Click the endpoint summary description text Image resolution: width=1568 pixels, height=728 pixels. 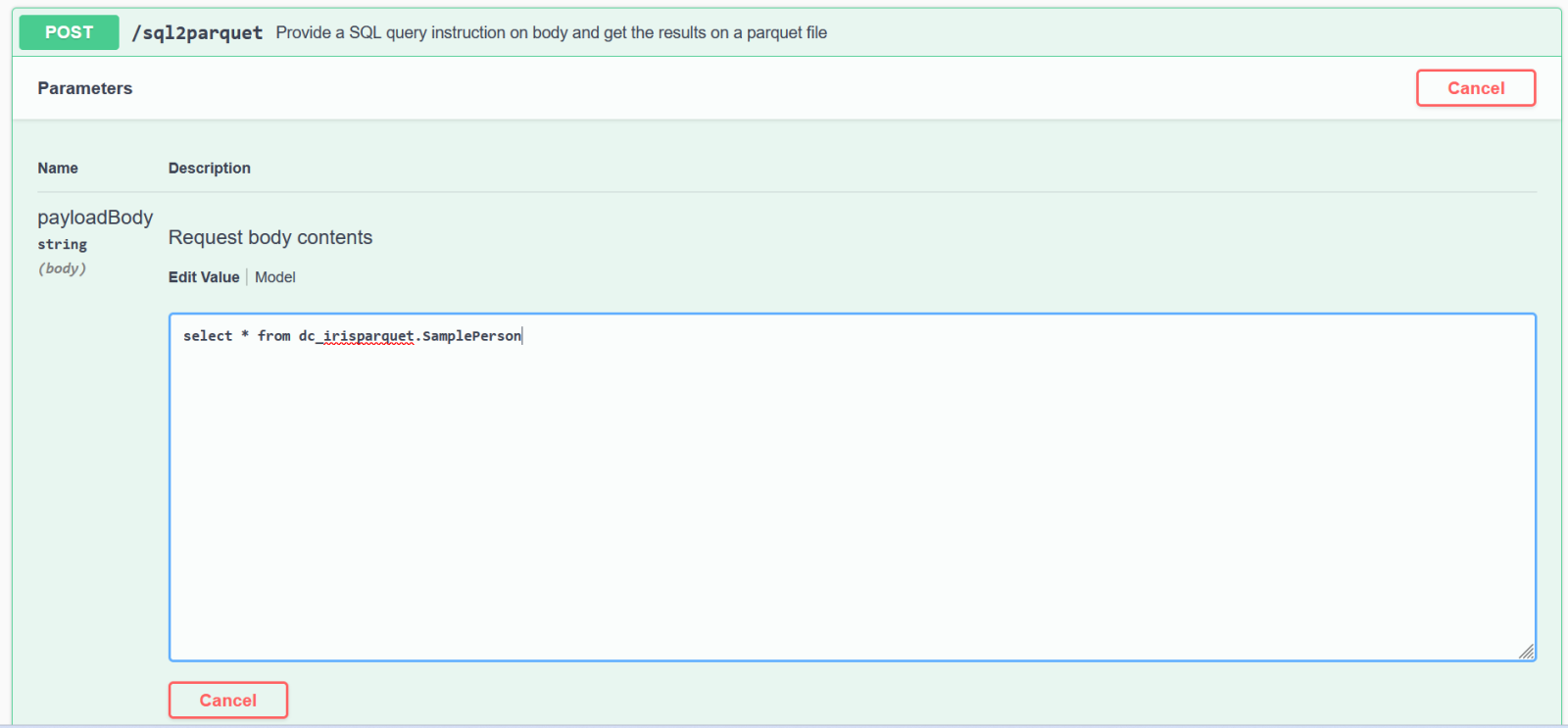[x=551, y=32]
